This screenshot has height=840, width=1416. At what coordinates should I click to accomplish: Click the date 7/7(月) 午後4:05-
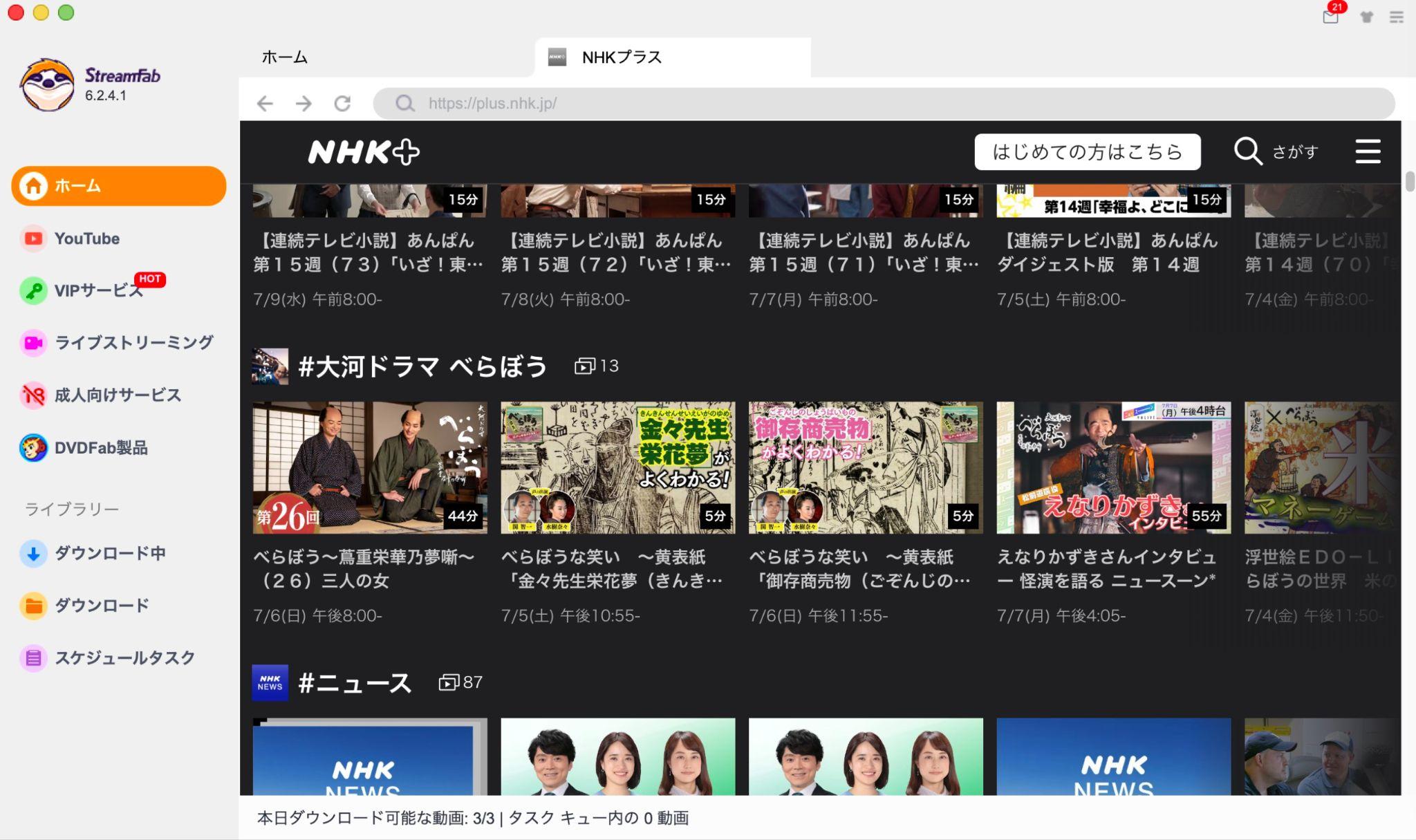coord(1061,615)
